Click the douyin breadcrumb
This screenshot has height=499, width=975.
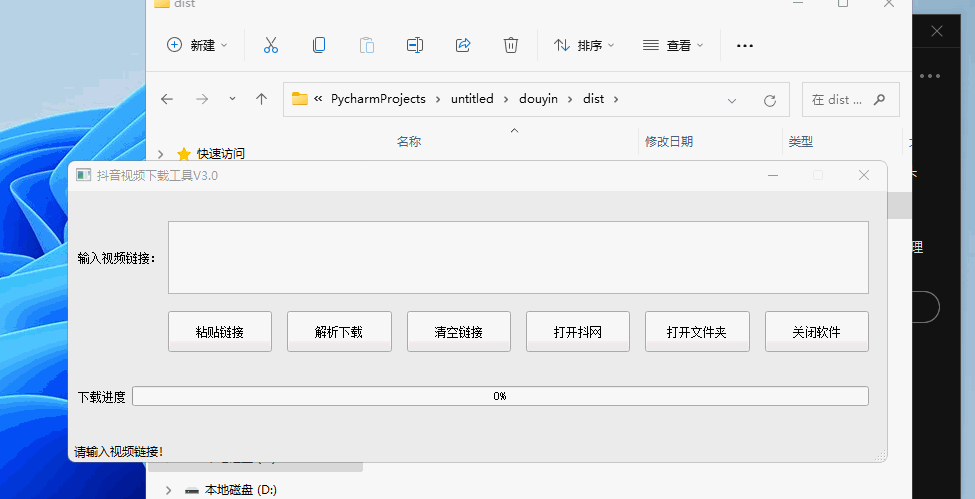pos(538,99)
